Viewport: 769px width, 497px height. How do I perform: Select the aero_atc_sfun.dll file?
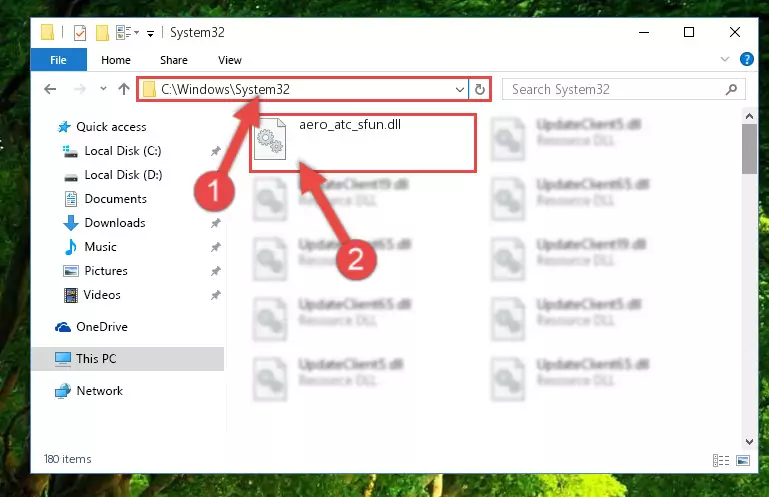point(363,143)
